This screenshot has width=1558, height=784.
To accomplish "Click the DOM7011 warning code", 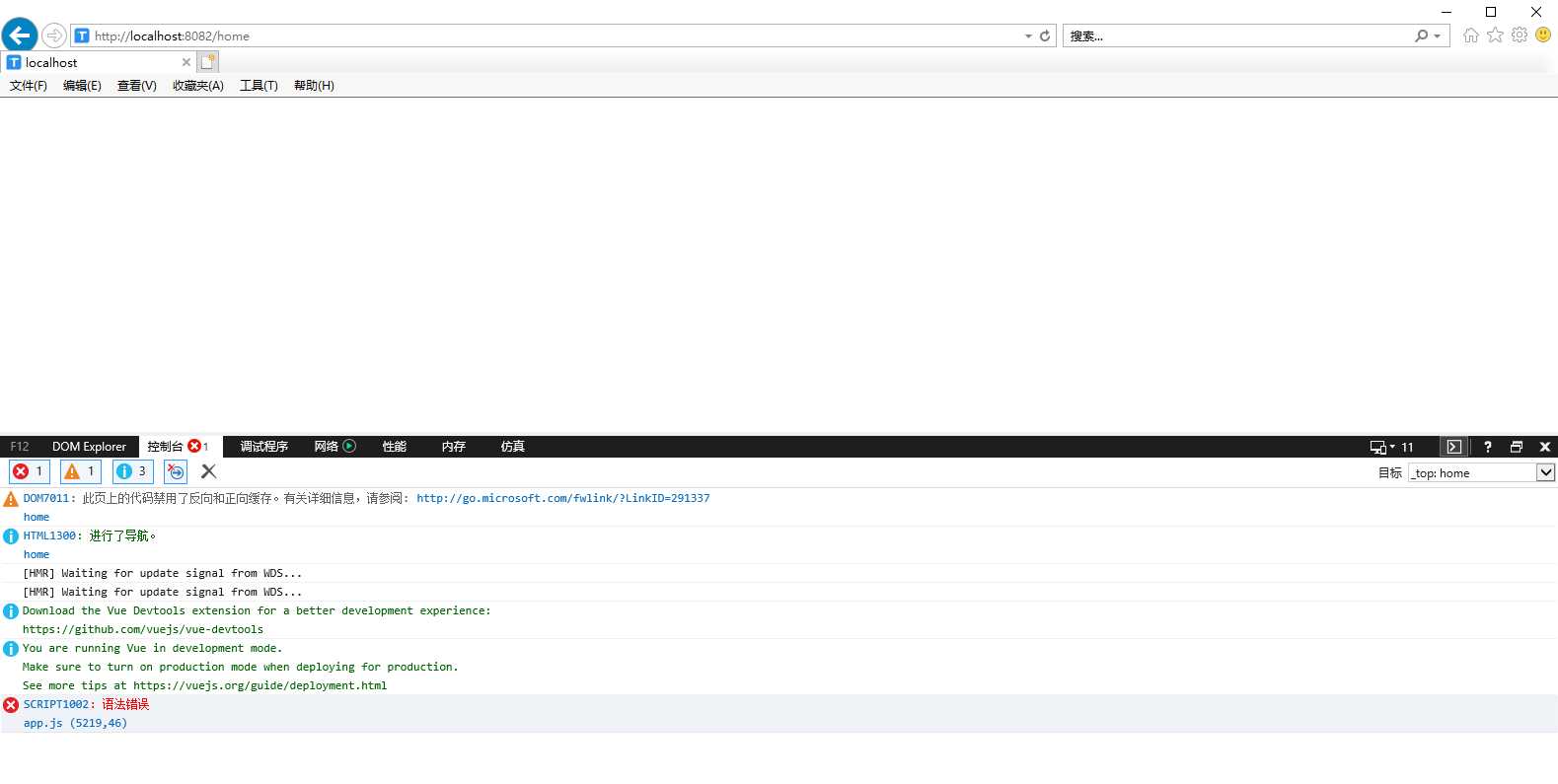I will coord(46,498).
